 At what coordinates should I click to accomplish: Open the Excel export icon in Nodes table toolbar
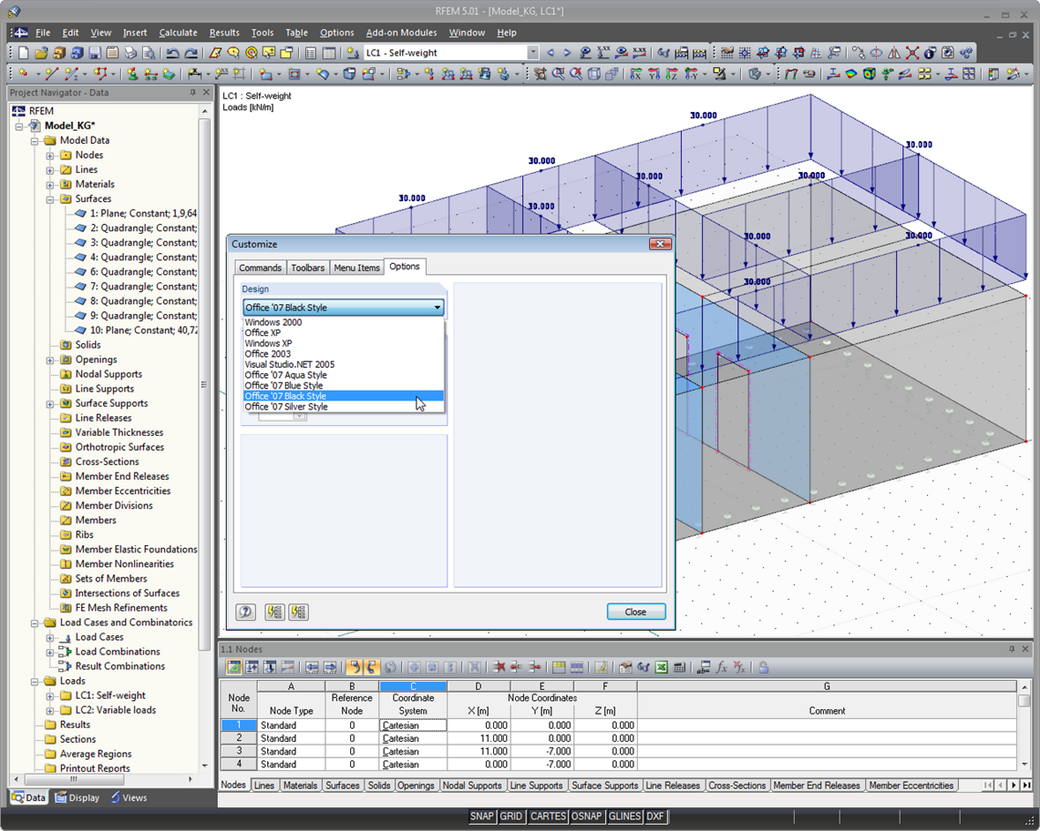pos(659,667)
